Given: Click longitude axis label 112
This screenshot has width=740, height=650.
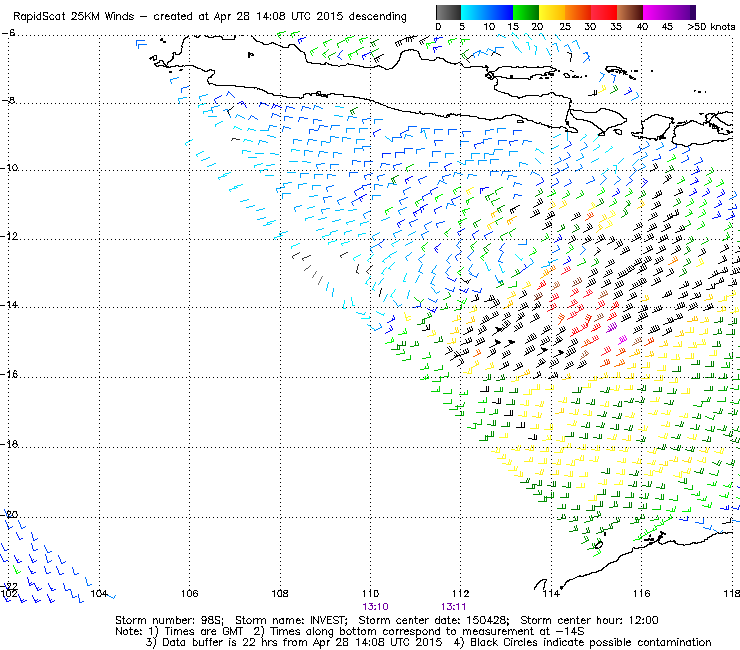Looking at the screenshot, I should [461, 593].
